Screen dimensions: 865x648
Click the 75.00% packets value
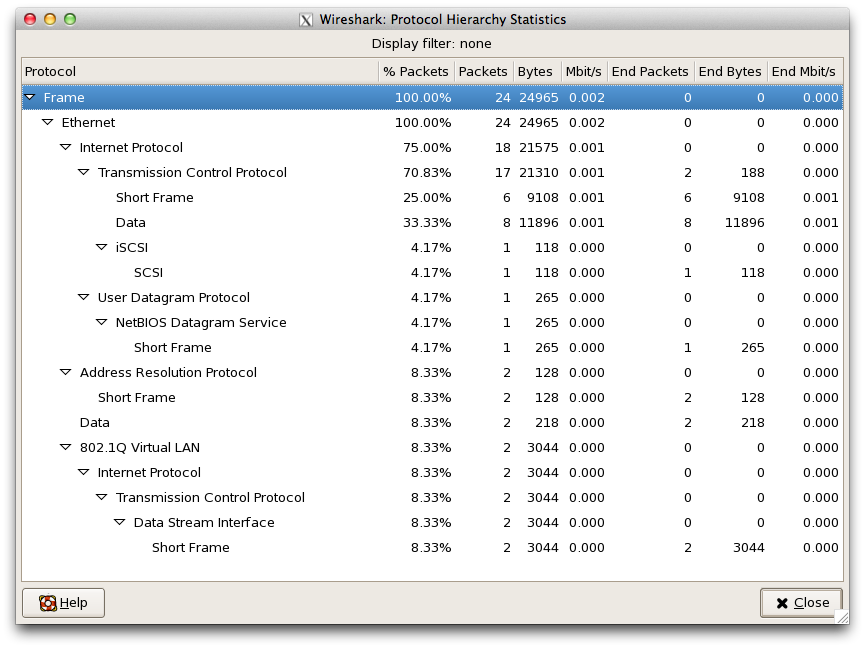point(427,148)
